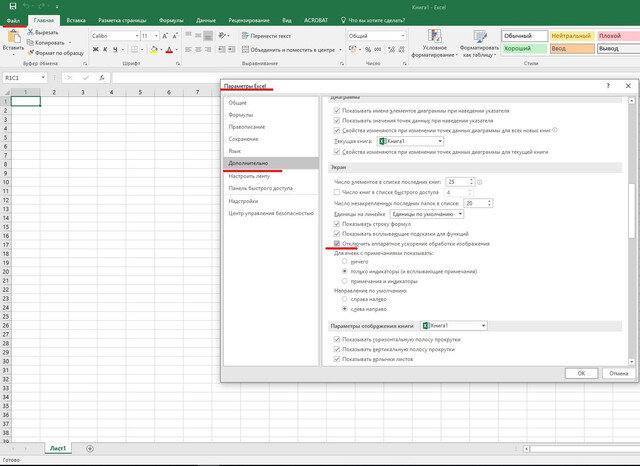
Task: Switch to the Вставка ribbon tab
Action: click(76, 20)
